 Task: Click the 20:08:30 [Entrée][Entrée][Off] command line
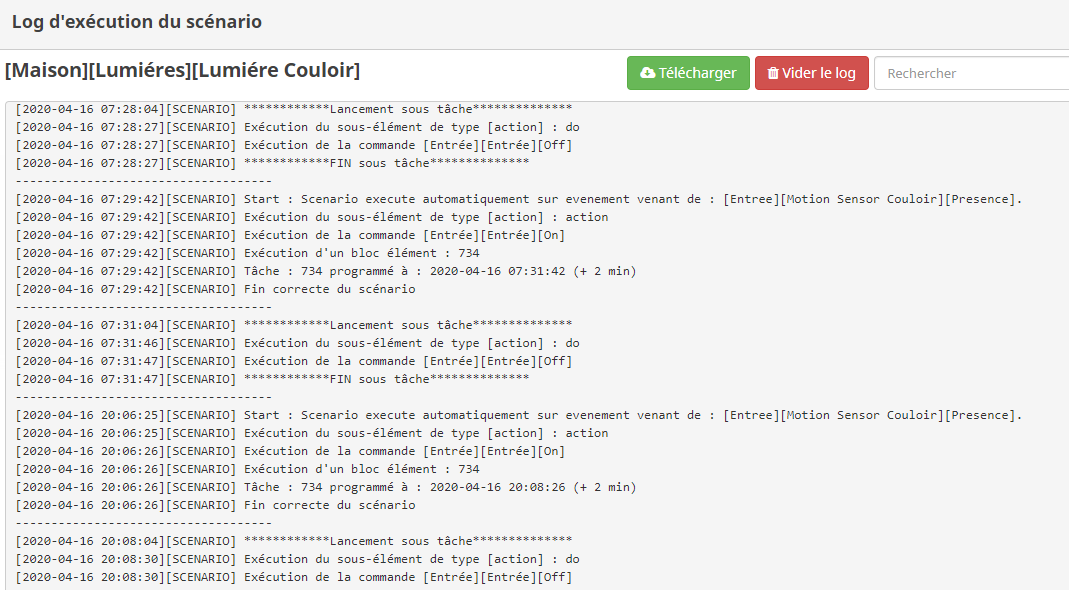click(x=294, y=577)
